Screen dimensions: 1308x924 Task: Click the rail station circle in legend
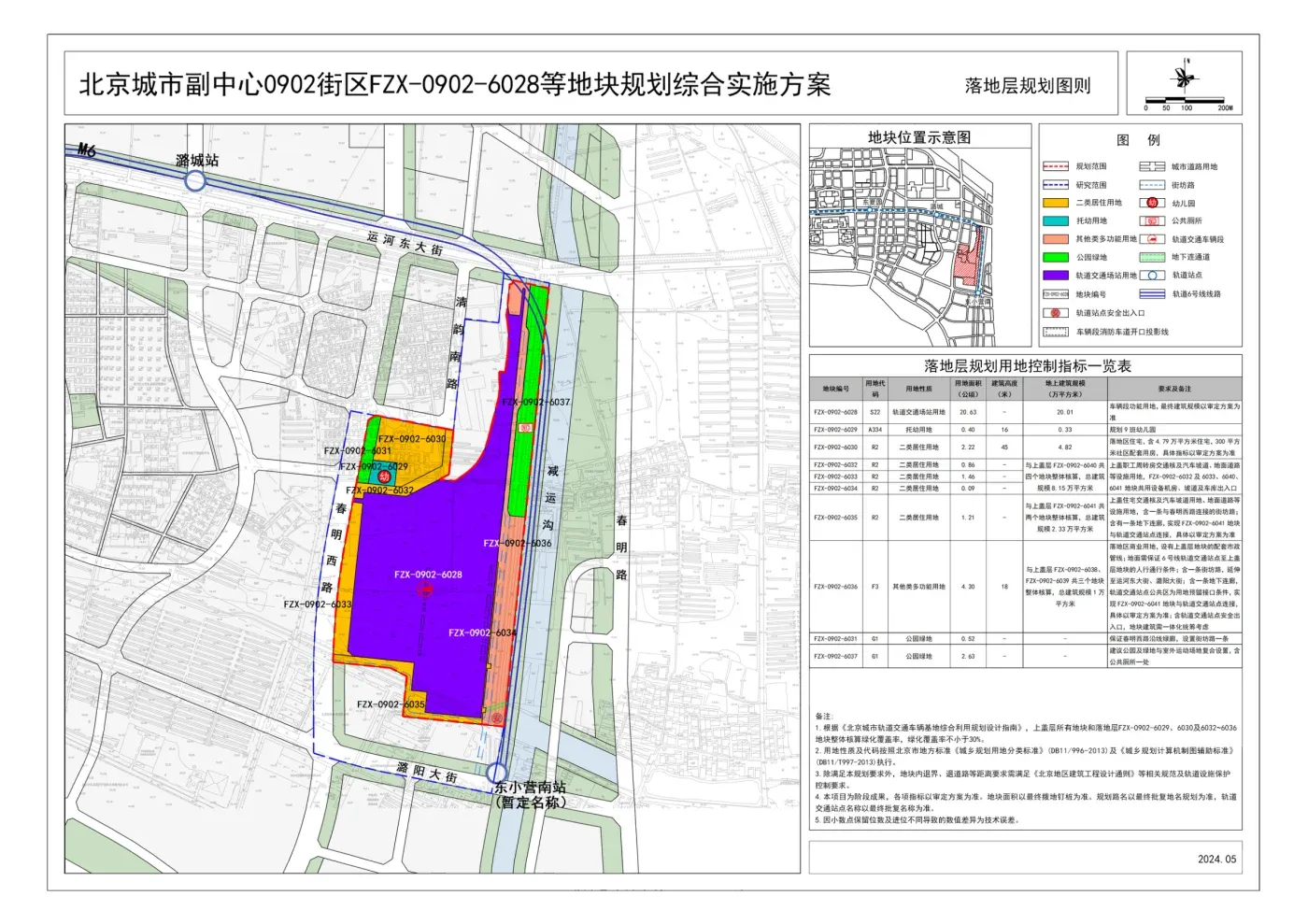pyautogui.click(x=1152, y=276)
